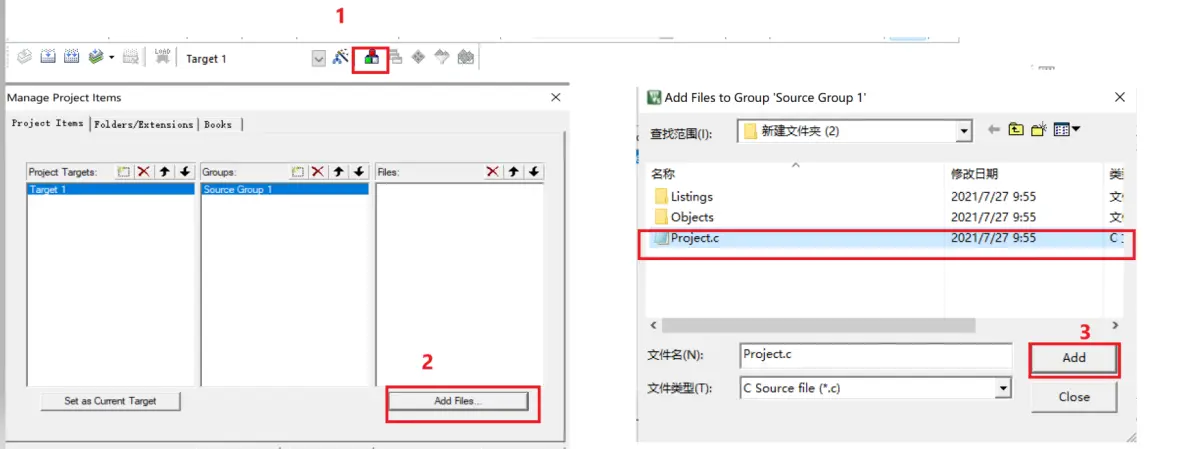The height and width of the screenshot is (449, 1192).
Task: Select Target 1 in Project Targets list
Action: [x=111, y=189]
